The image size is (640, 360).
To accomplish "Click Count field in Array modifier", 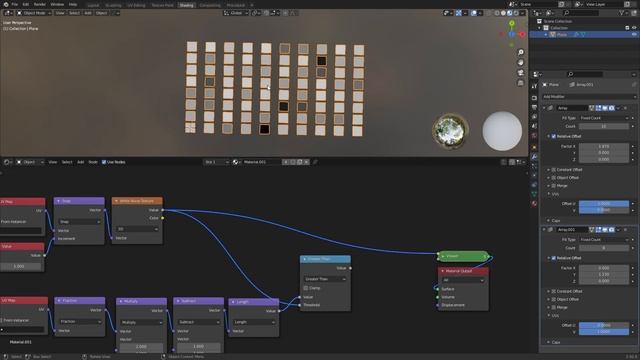I will coord(604,126).
